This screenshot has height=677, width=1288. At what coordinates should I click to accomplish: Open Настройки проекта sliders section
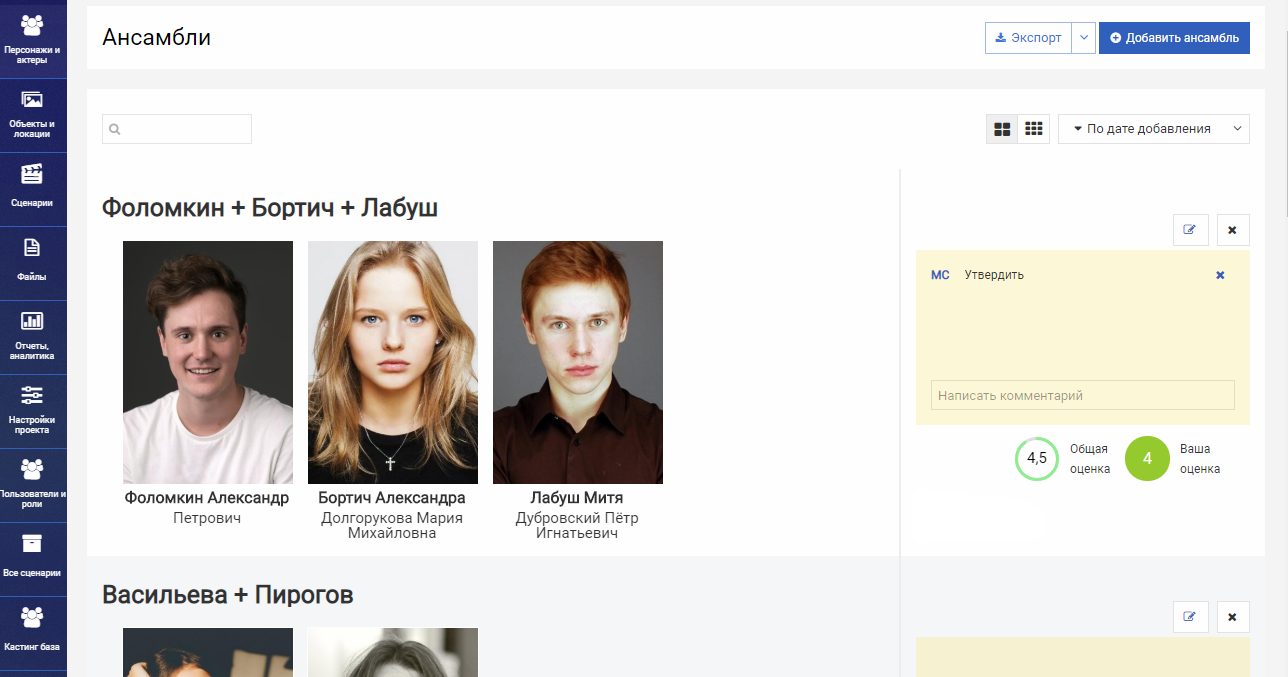pyautogui.click(x=33, y=411)
